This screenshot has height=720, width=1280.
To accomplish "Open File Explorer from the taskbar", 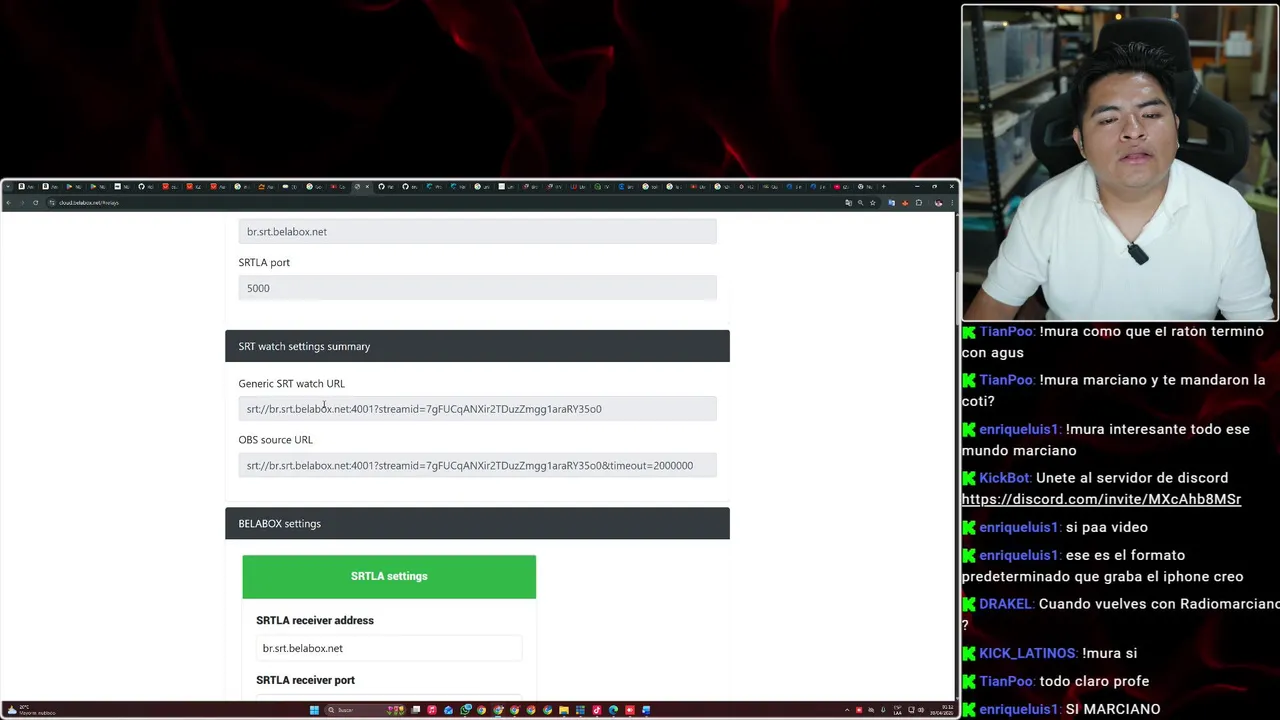I will (563, 710).
